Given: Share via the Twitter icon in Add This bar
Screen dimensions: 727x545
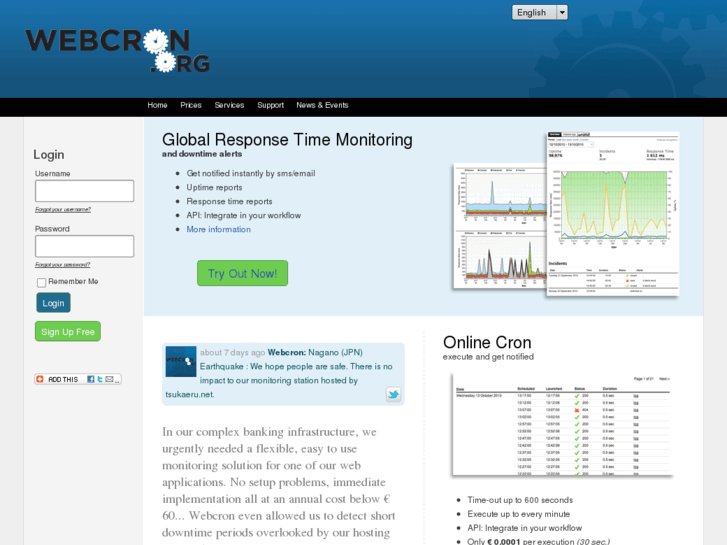Looking at the screenshot, I should coord(100,379).
